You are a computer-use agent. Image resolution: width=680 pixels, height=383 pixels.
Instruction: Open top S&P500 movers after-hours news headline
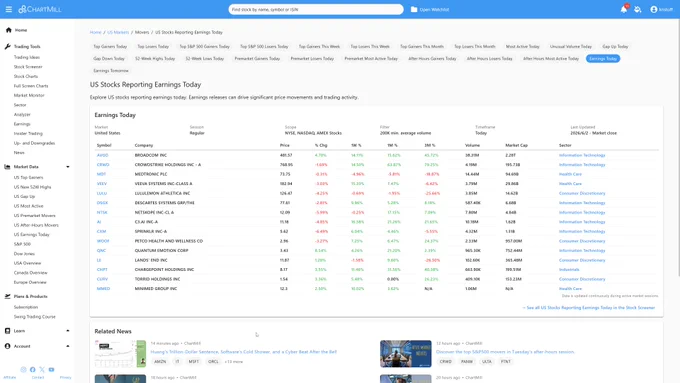pos(505,352)
